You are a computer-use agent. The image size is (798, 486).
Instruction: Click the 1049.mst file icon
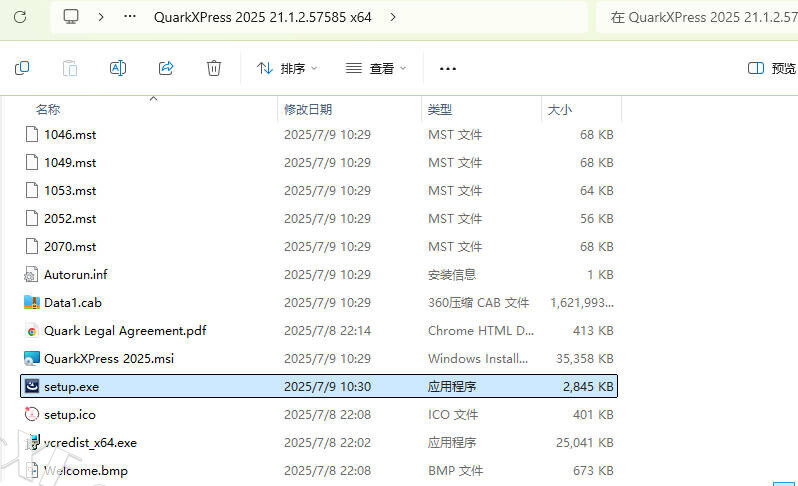click(x=32, y=162)
